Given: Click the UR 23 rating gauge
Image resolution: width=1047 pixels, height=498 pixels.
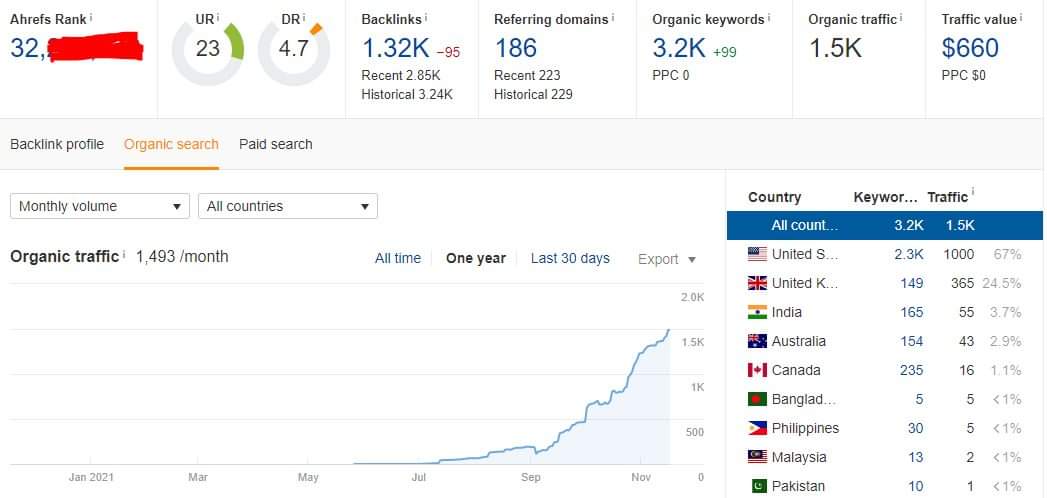Looking at the screenshot, I should click(x=208, y=48).
